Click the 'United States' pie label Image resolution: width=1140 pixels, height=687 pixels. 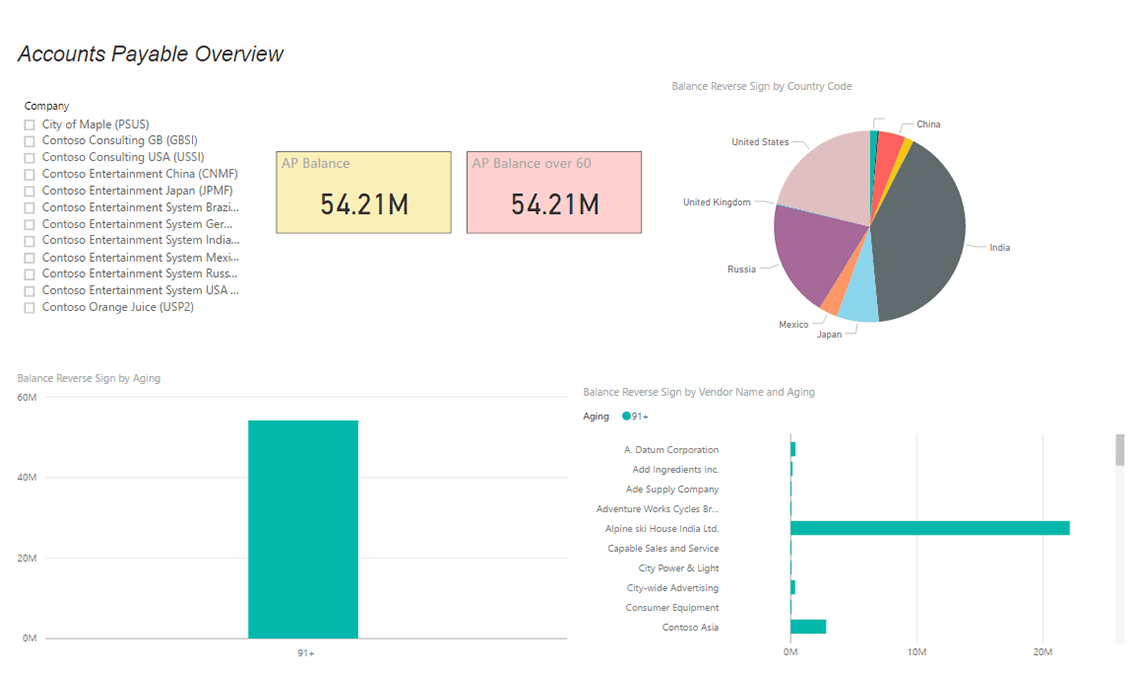coord(760,142)
